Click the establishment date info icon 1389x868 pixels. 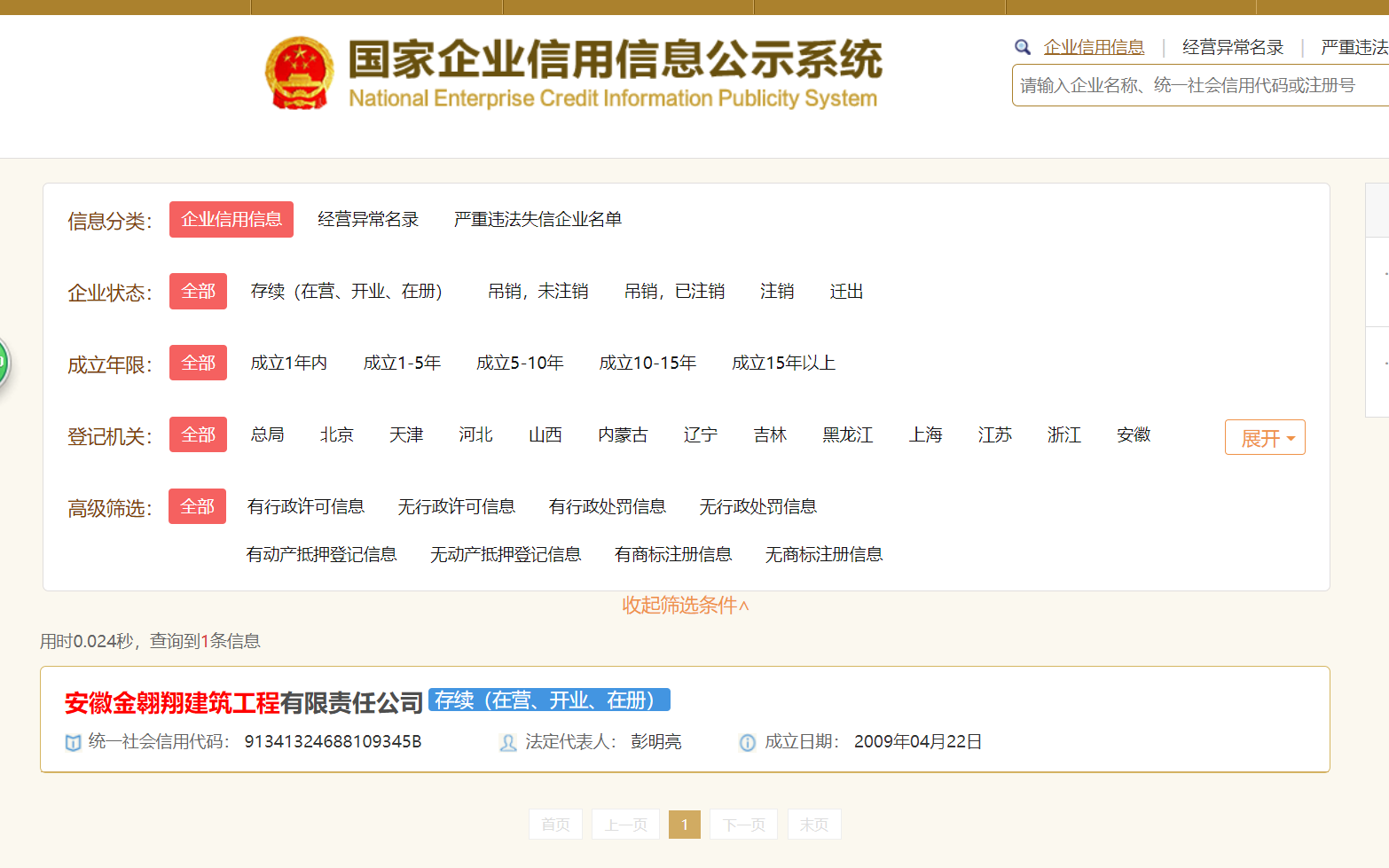coord(748,743)
